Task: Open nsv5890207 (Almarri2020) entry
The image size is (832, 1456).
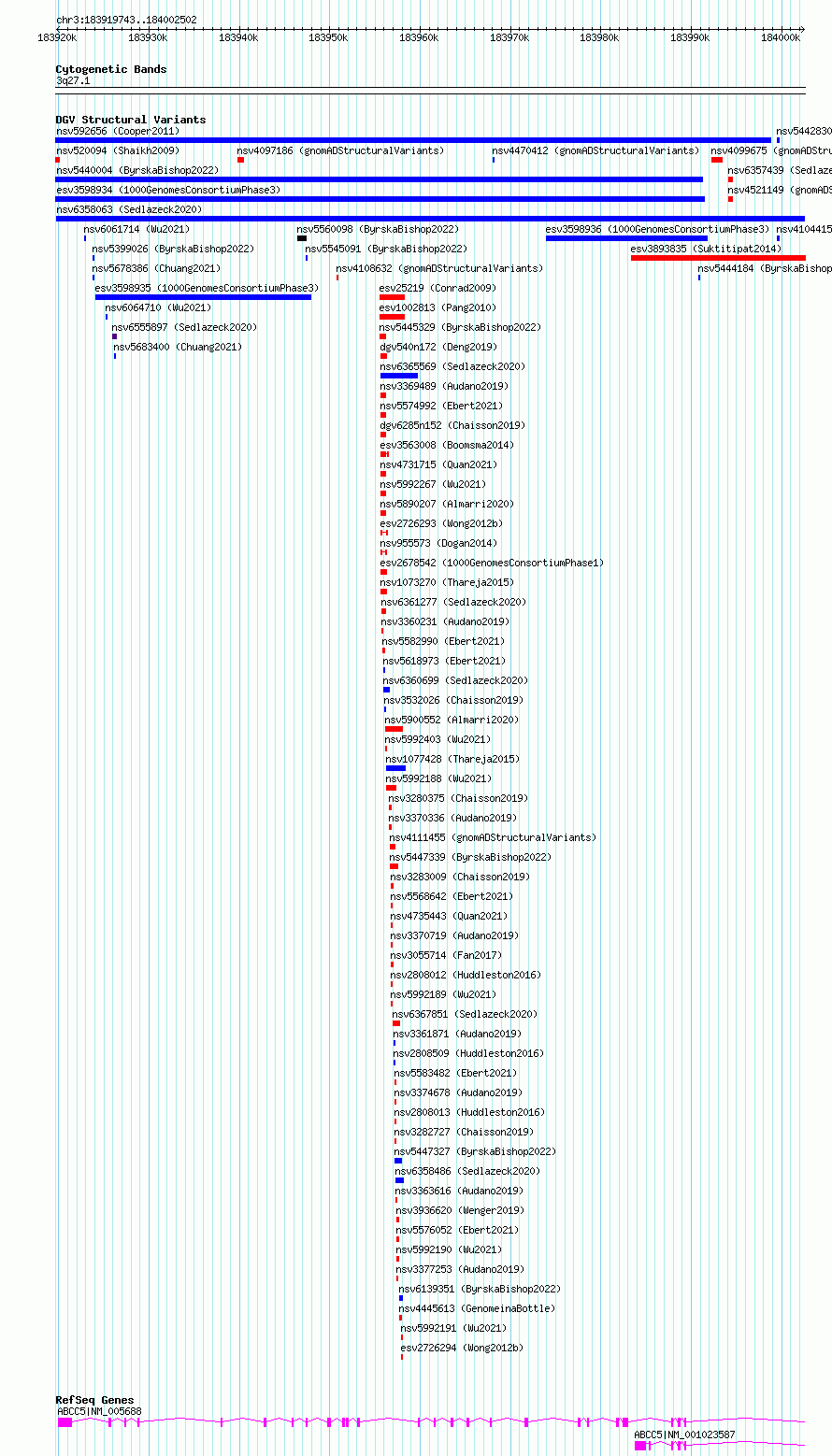Action: [x=447, y=504]
